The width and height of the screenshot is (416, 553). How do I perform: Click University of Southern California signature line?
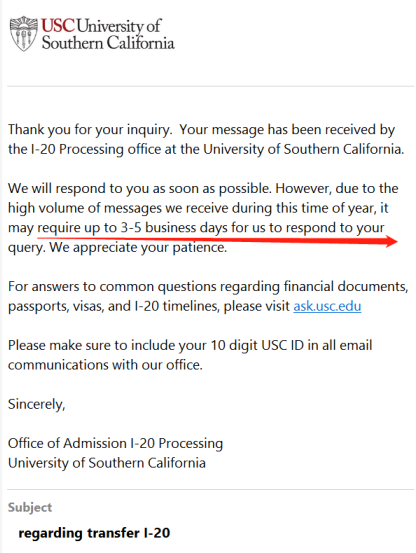tap(107, 463)
